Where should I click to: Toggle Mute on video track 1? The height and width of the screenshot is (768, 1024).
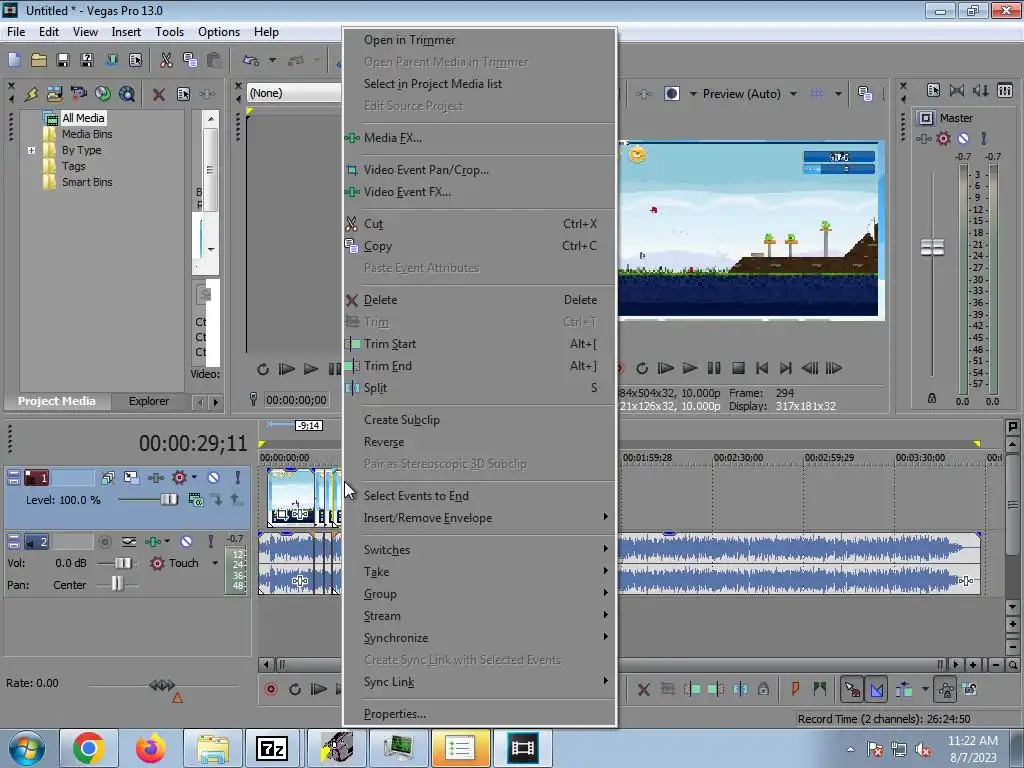(213, 477)
